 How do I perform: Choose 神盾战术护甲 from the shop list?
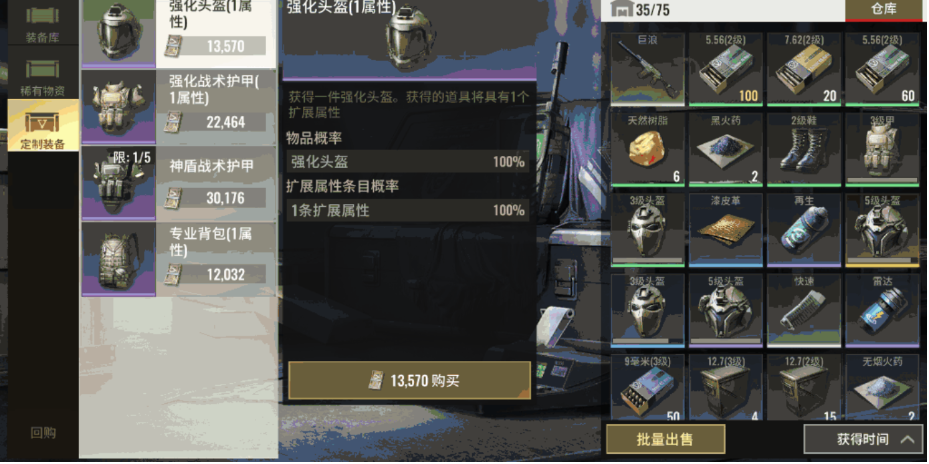[x=179, y=183]
